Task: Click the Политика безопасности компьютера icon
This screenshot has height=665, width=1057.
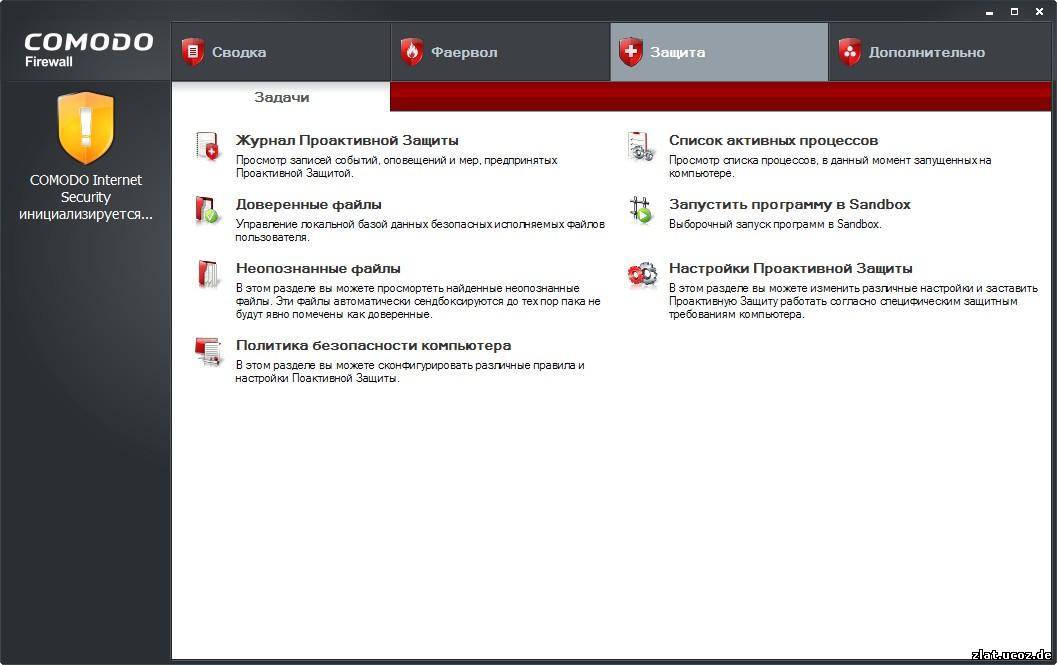Action: 208,351
